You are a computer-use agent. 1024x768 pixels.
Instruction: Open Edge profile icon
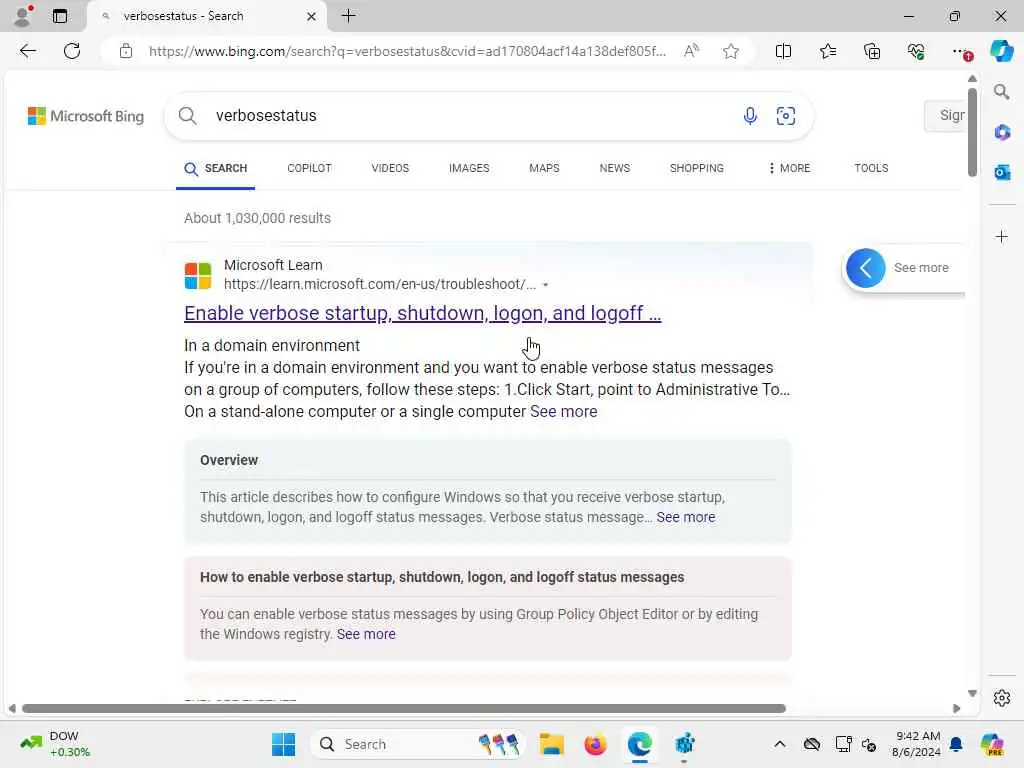click(x=24, y=16)
